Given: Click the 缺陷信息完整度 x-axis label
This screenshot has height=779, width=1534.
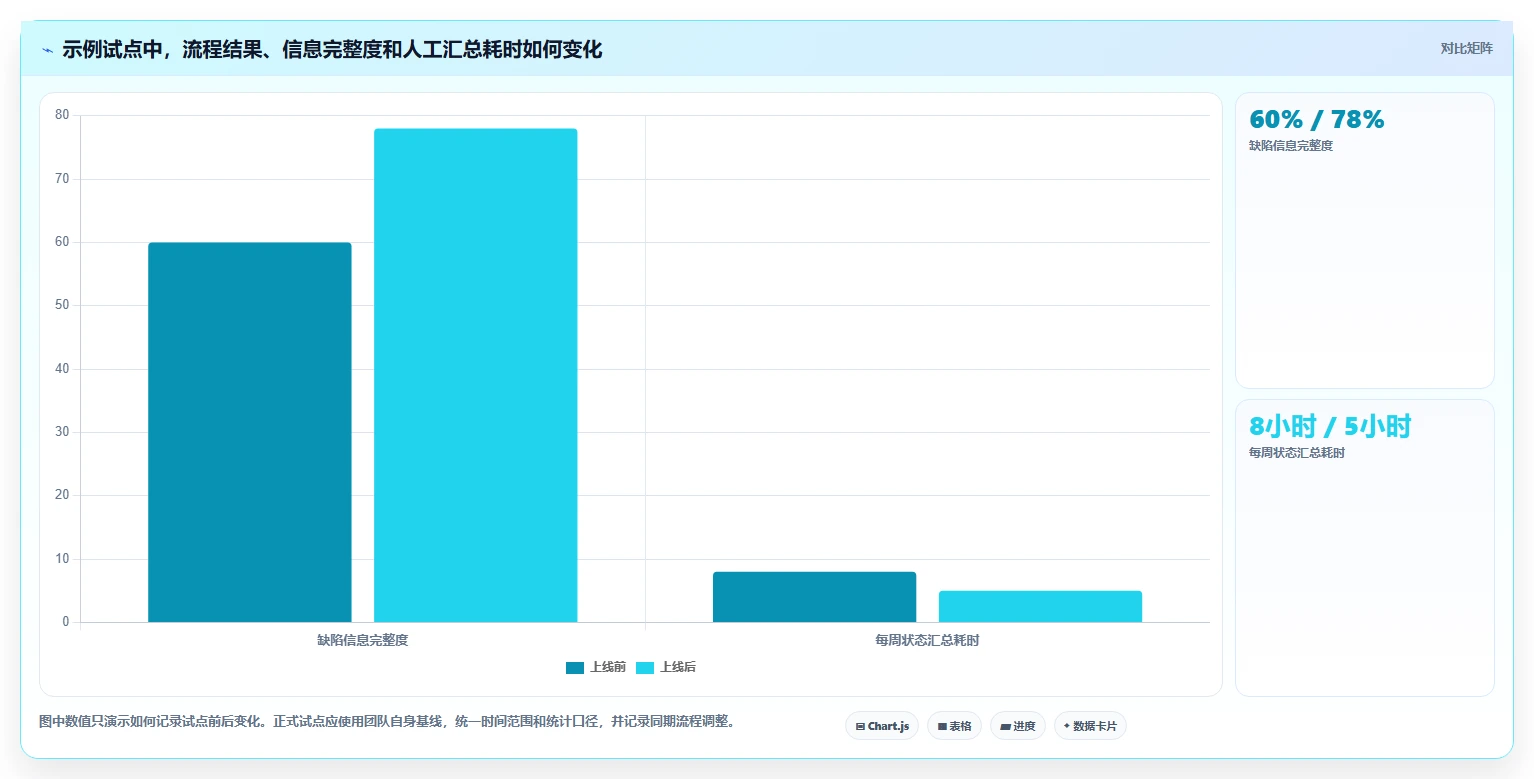Looking at the screenshot, I should pos(363,640).
